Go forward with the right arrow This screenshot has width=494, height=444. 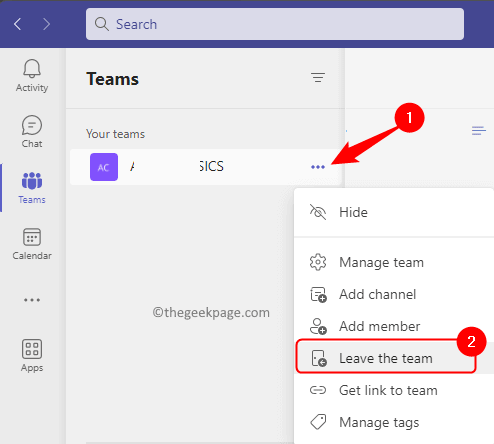(47, 24)
